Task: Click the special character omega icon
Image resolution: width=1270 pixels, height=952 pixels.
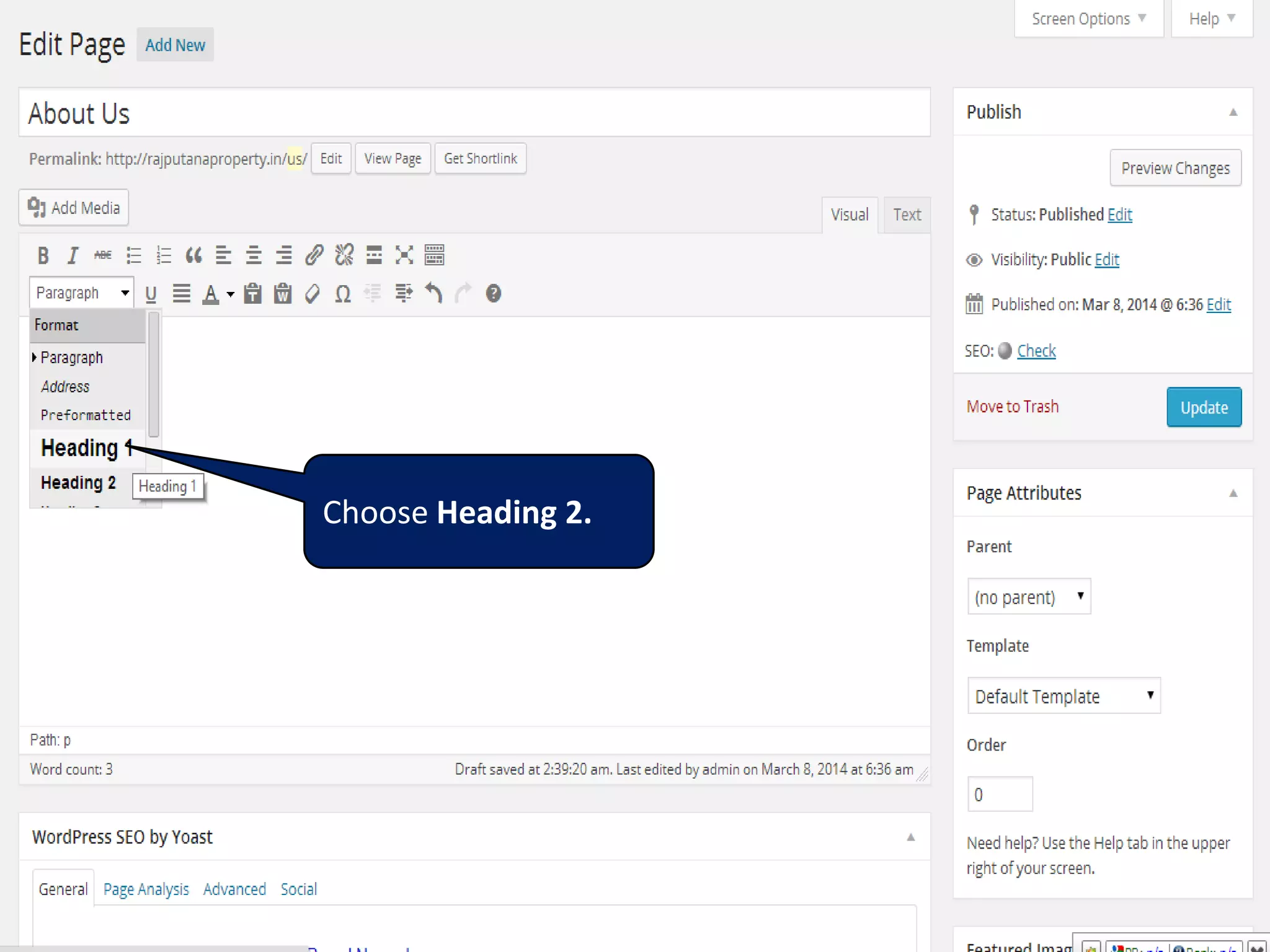Action: (x=343, y=294)
